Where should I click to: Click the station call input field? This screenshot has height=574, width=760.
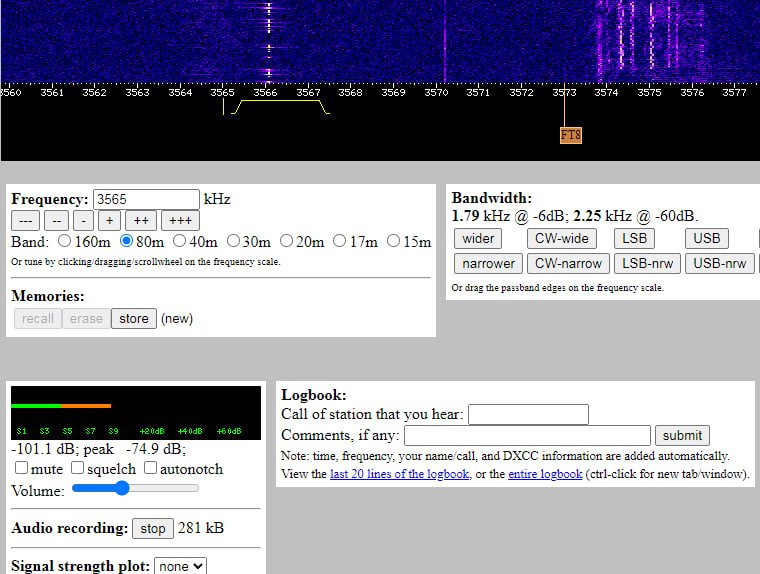(528, 414)
